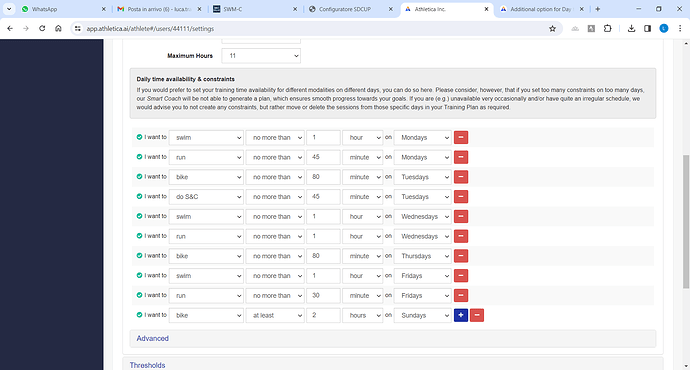
Task: Click the page vertical scrollbar thumb
Action: [x=686, y=222]
